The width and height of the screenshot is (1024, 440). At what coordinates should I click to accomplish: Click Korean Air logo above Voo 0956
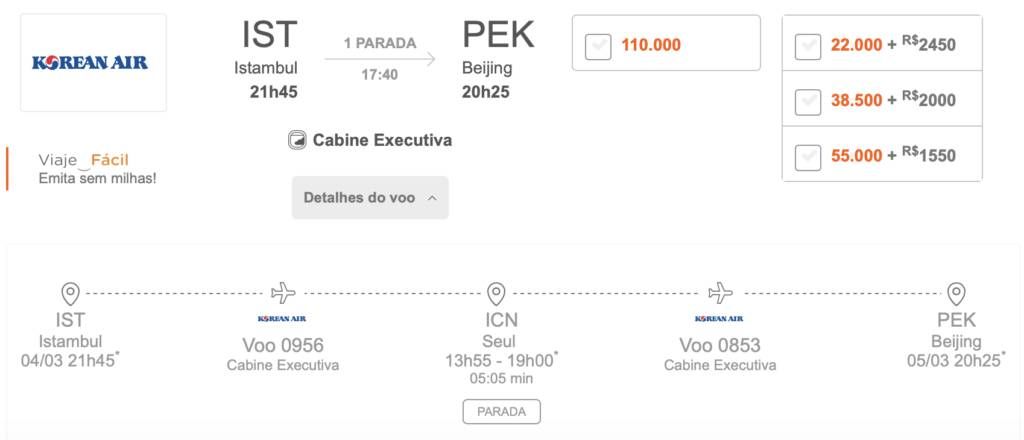(x=282, y=319)
